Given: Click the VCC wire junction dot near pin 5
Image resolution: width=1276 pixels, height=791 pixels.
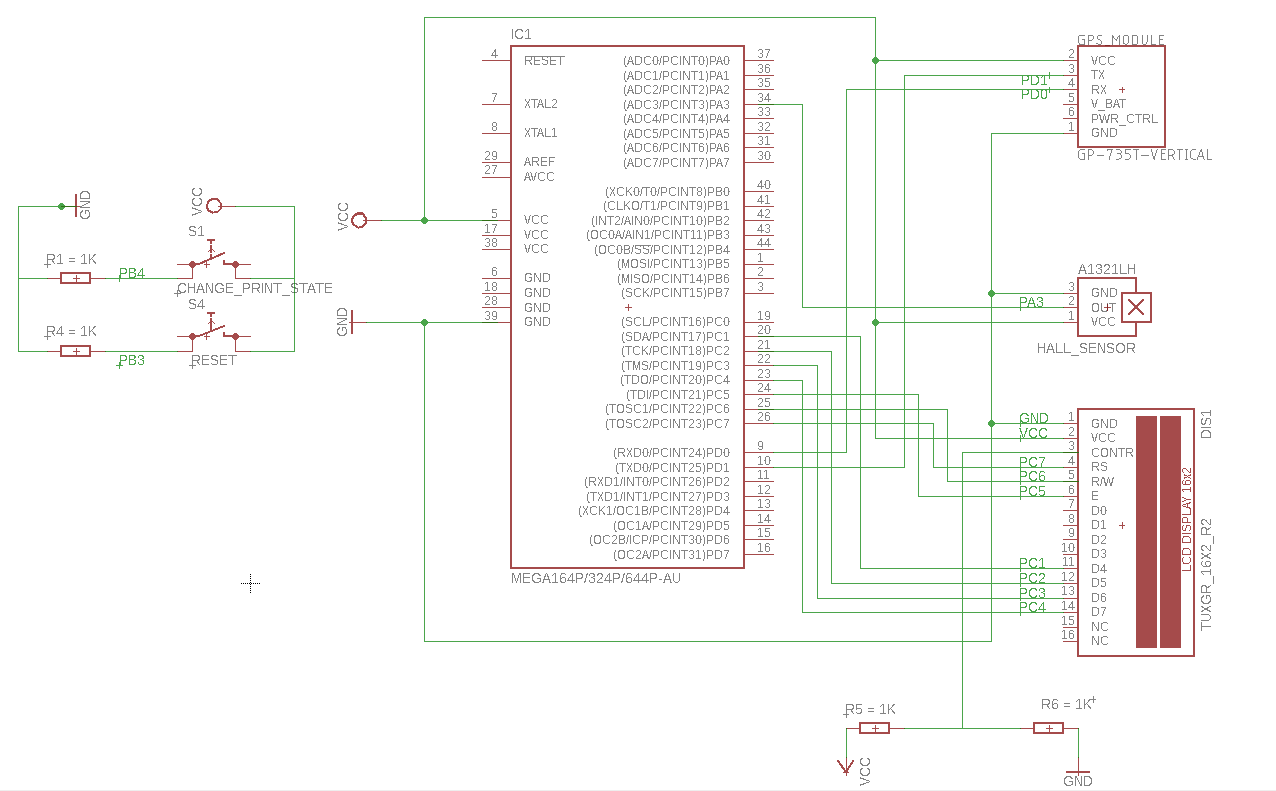Looking at the screenshot, I should [x=424, y=220].
